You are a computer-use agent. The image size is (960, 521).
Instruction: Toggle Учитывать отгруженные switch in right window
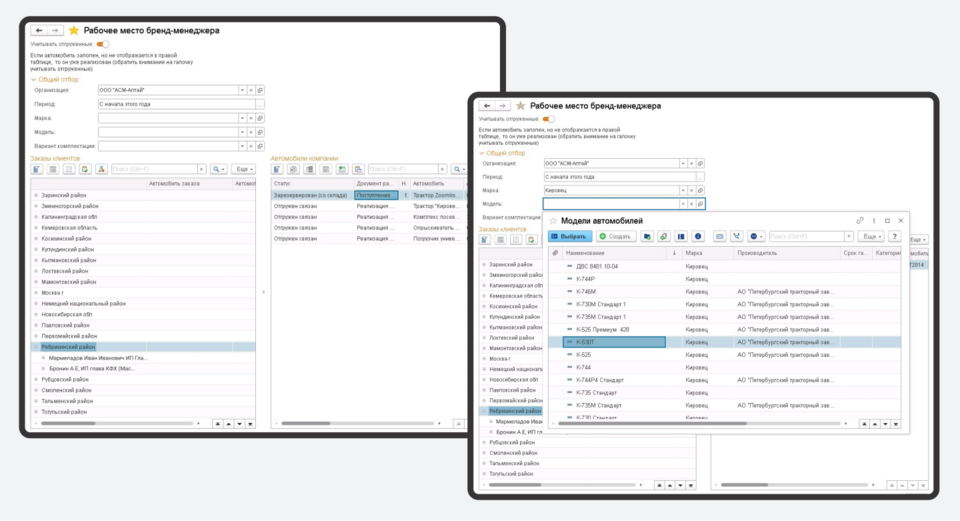click(x=548, y=119)
